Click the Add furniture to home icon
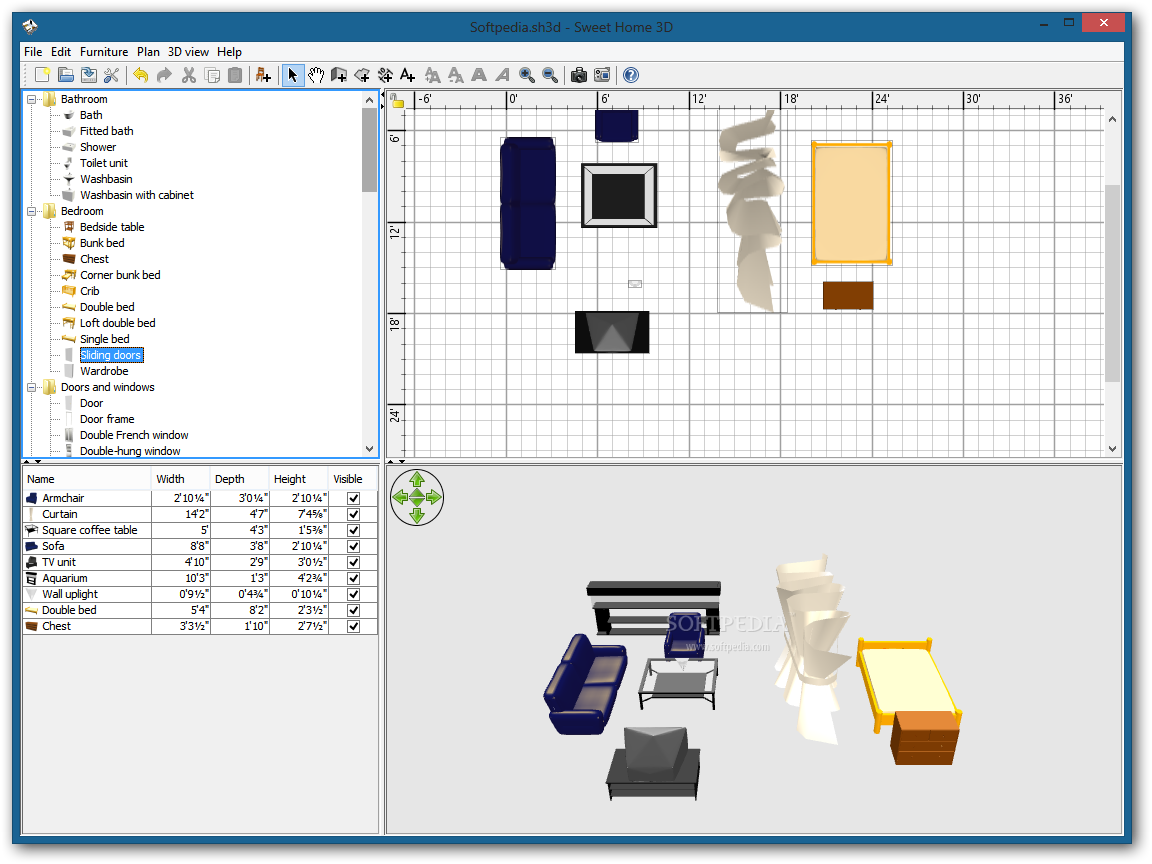Image resolution: width=1152 pixels, height=864 pixels. 263,75
